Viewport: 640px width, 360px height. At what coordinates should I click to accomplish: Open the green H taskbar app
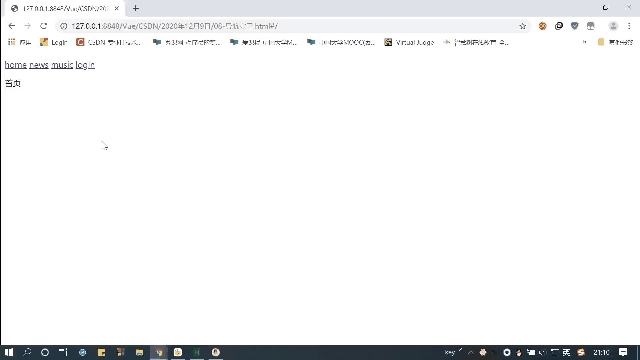[197, 352]
